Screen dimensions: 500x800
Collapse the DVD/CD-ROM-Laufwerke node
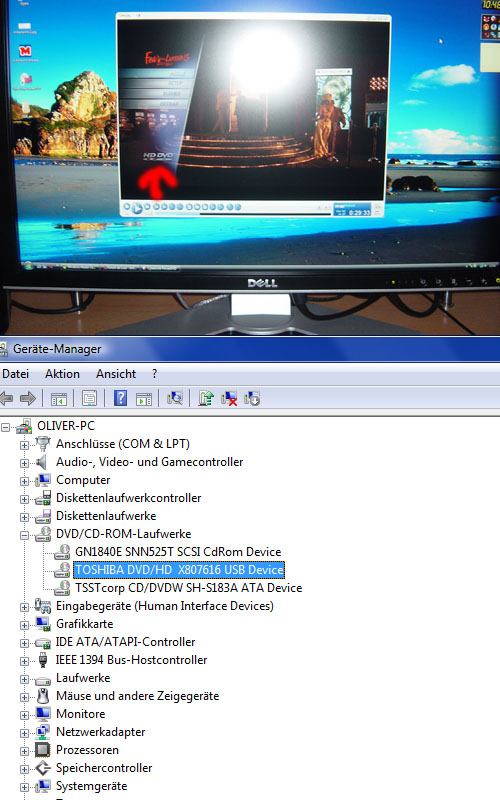pos(24,535)
